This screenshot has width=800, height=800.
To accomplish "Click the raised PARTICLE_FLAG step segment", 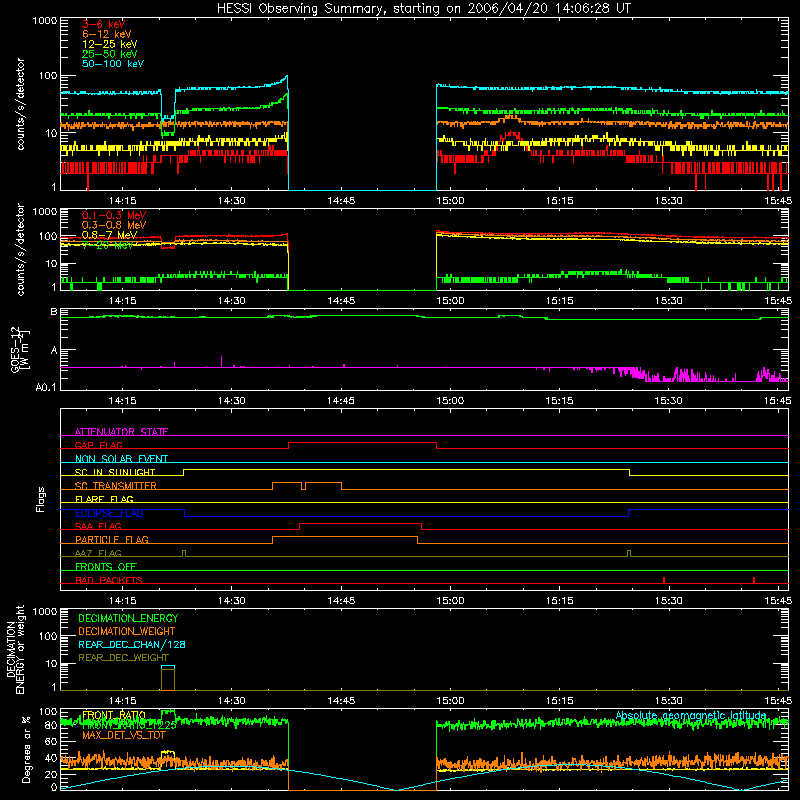I will pos(345,537).
